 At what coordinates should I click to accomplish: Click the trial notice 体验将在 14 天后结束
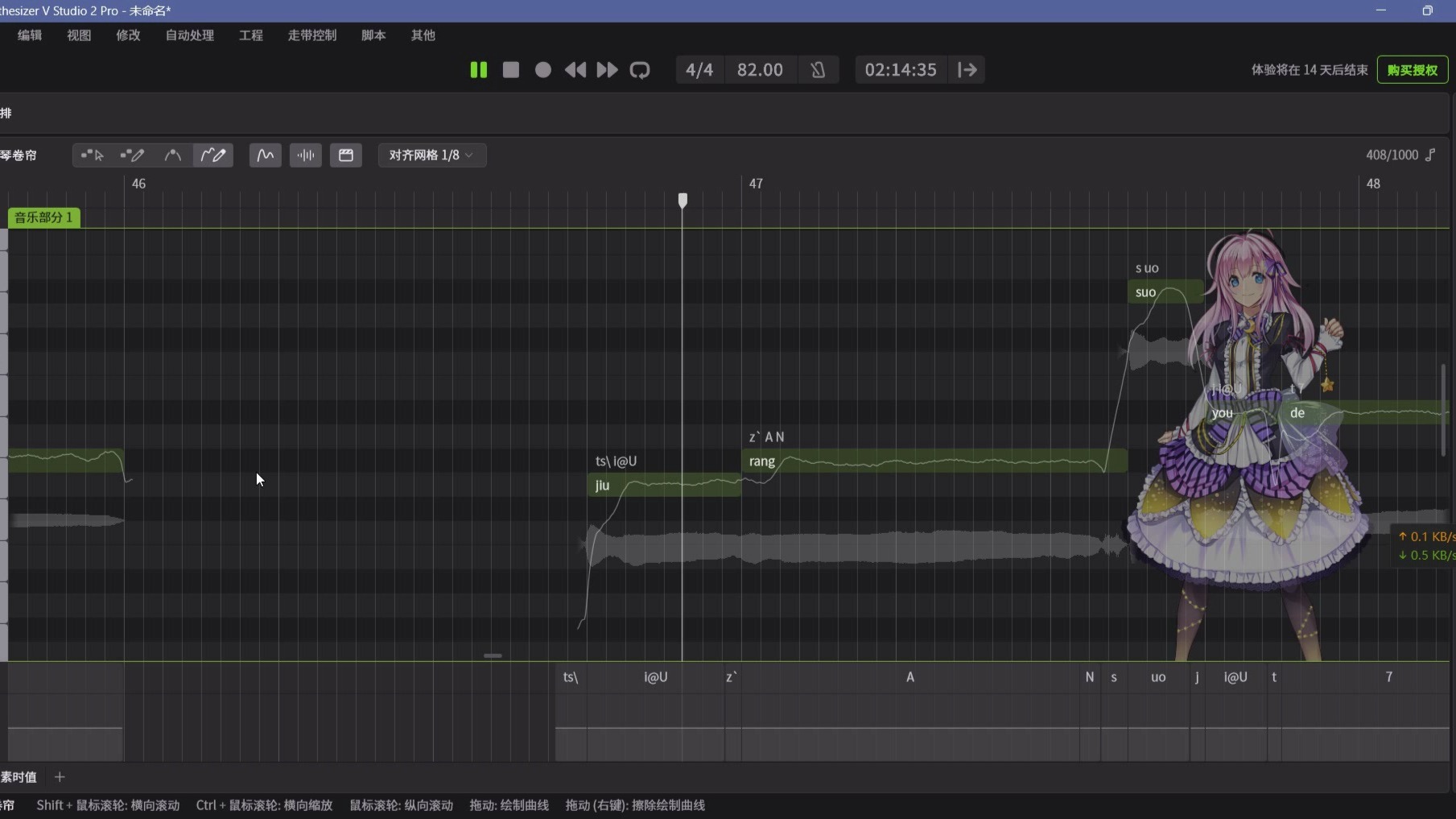click(1310, 70)
